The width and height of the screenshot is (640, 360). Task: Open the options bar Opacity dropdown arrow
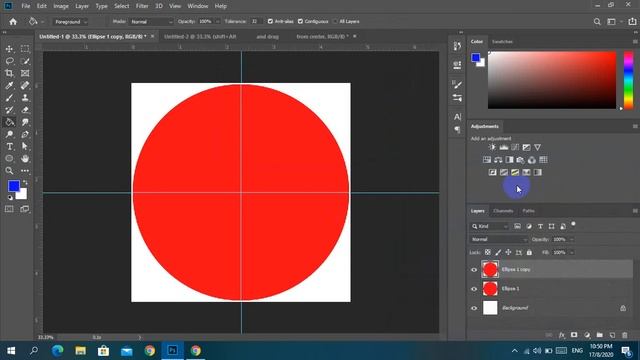pyautogui.click(x=218, y=22)
